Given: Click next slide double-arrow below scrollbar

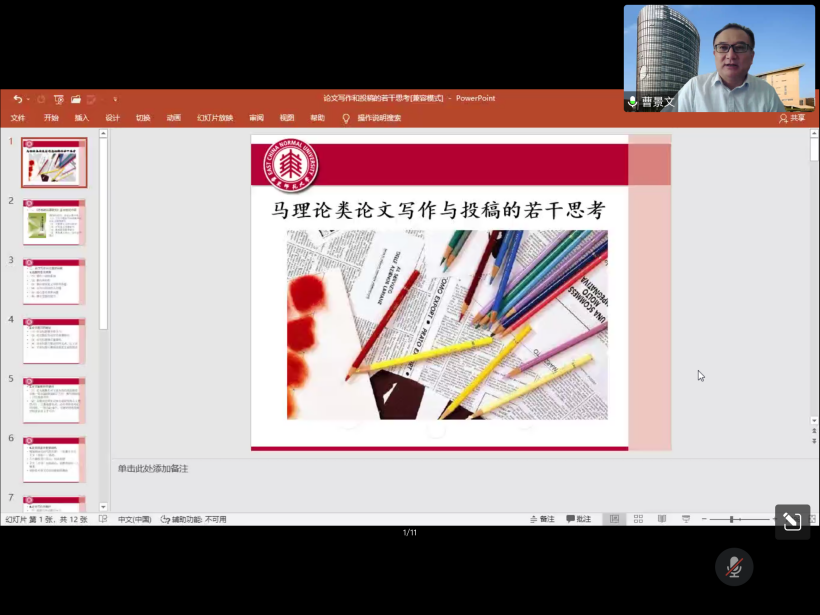Looking at the screenshot, I should (x=814, y=439).
